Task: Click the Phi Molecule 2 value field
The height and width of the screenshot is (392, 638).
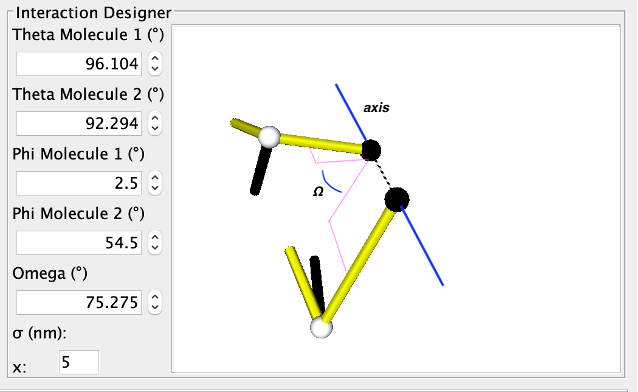Action: [79, 243]
